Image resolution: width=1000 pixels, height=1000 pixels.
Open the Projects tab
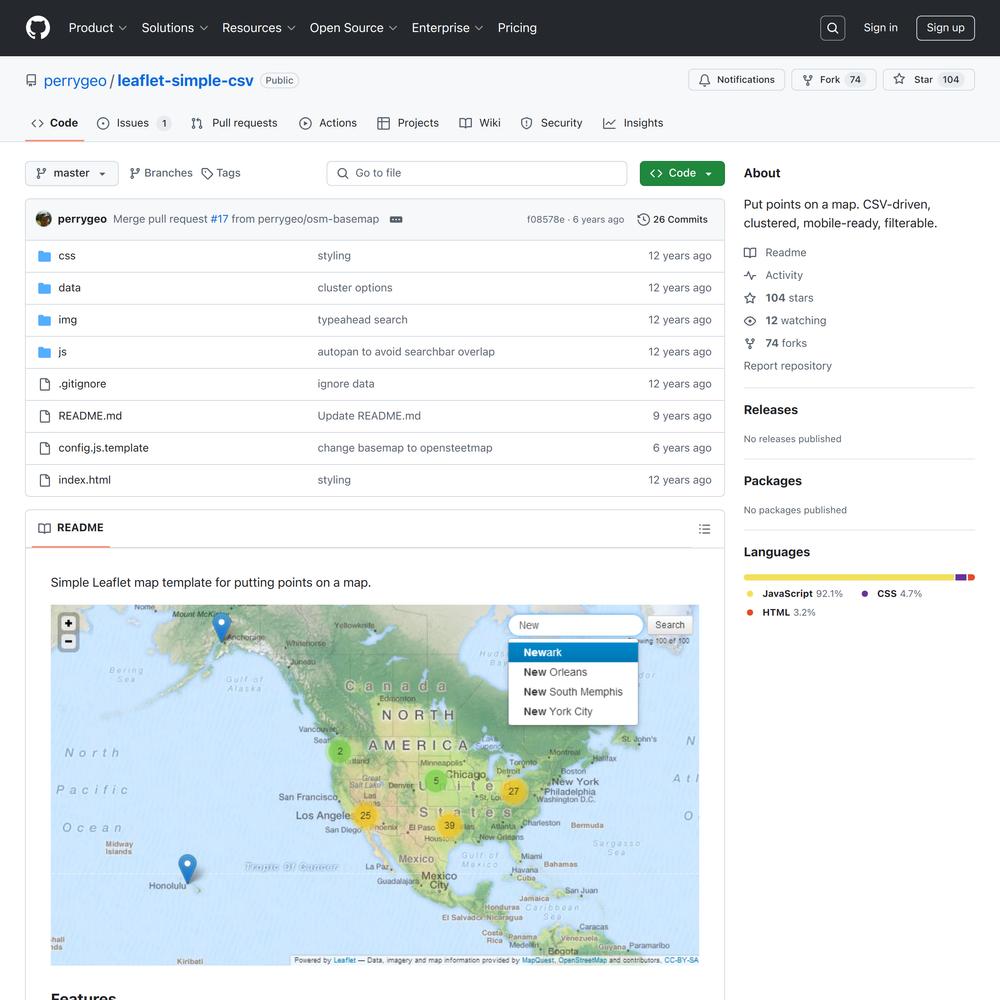pyautogui.click(x=408, y=123)
